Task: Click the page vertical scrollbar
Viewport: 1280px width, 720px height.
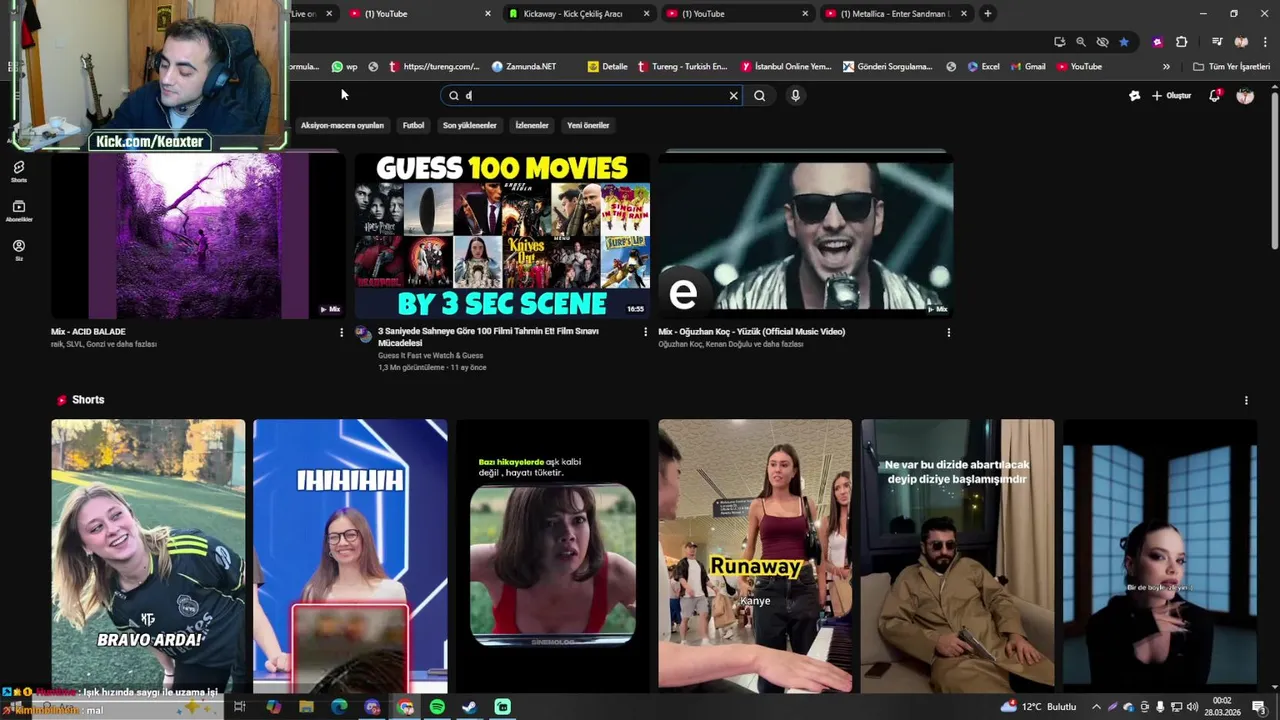Action: [1274, 169]
